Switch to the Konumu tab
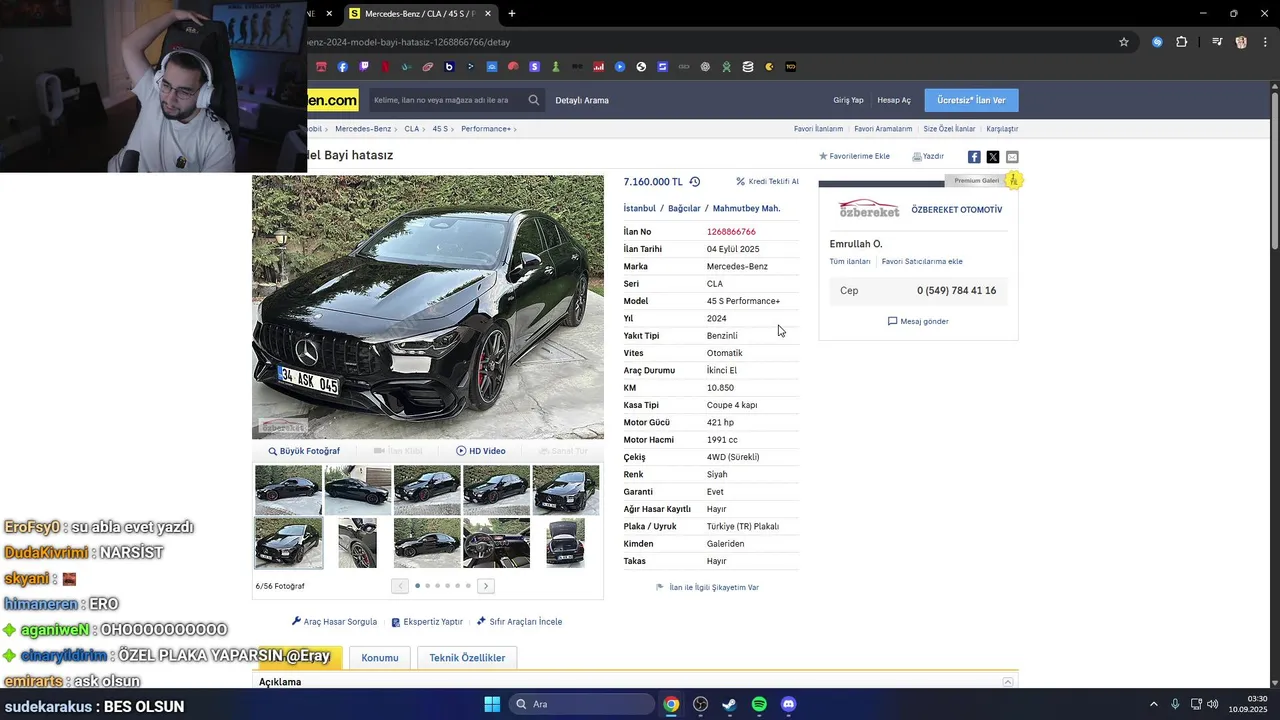Image resolution: width=1280 pixels, height=720 pixels. pyautogui.click(x=380, y=658)
